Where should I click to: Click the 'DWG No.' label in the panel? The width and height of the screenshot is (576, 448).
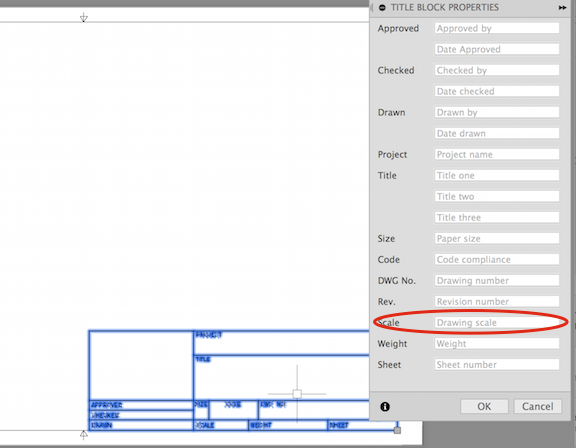(x=396, y=281)
